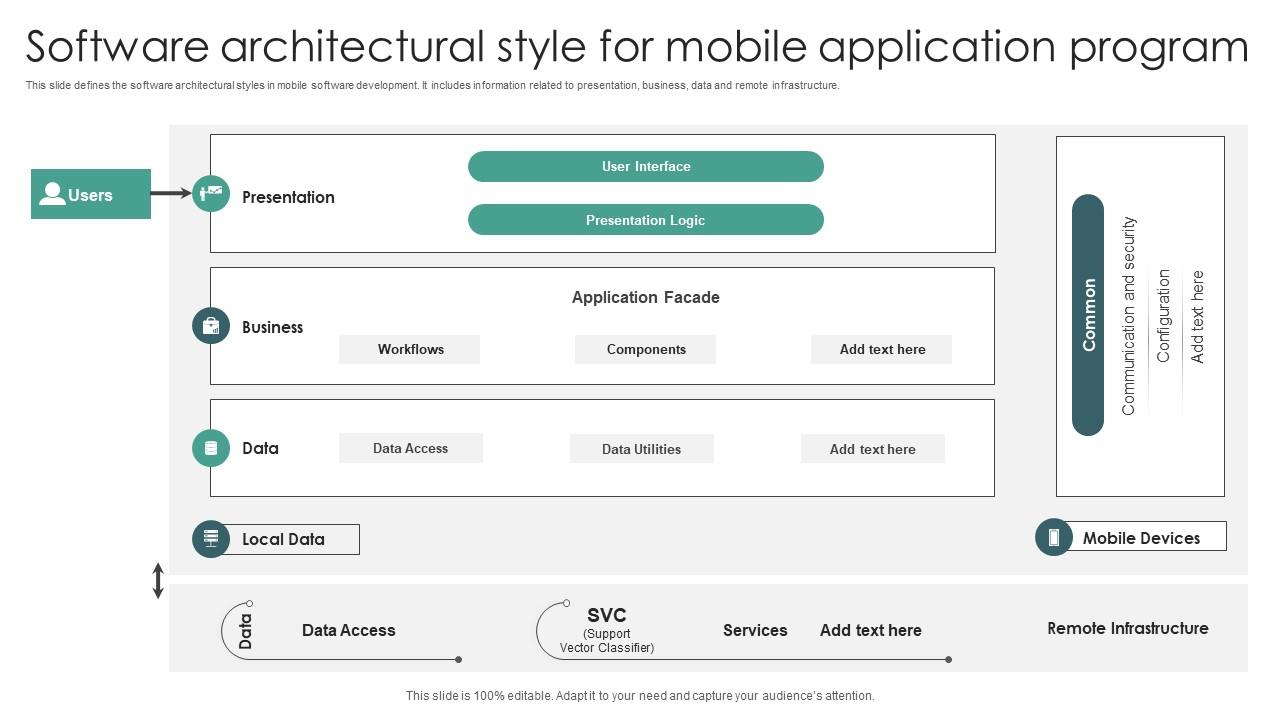1280x720 pixels.
Task: Click the Application Facade heading
Action: click(645, 297)
